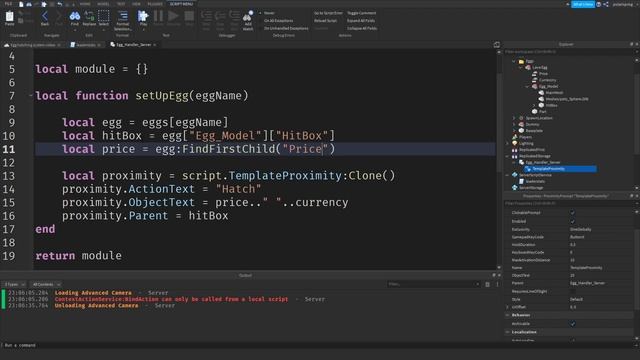Expand the UIOffset property arrow
Viewport: 640px width, 360px height.
coord(508,307)
